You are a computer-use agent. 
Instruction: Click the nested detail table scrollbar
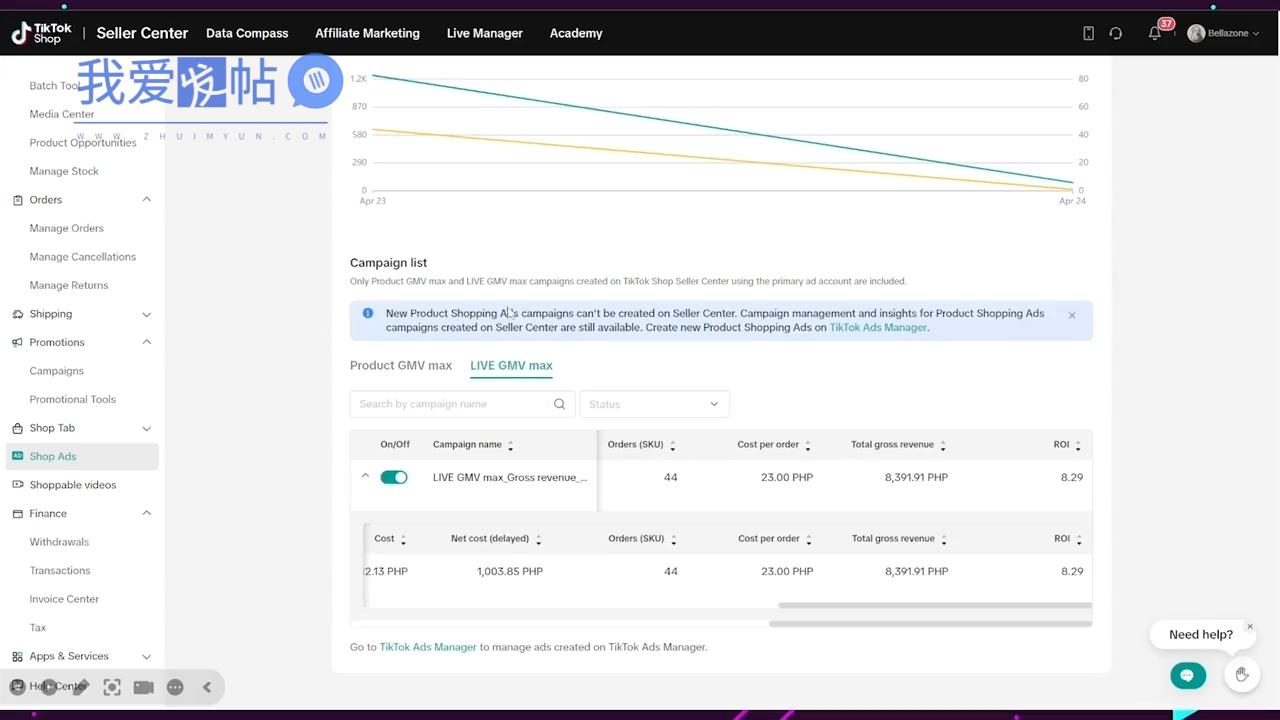pos(935,605)
